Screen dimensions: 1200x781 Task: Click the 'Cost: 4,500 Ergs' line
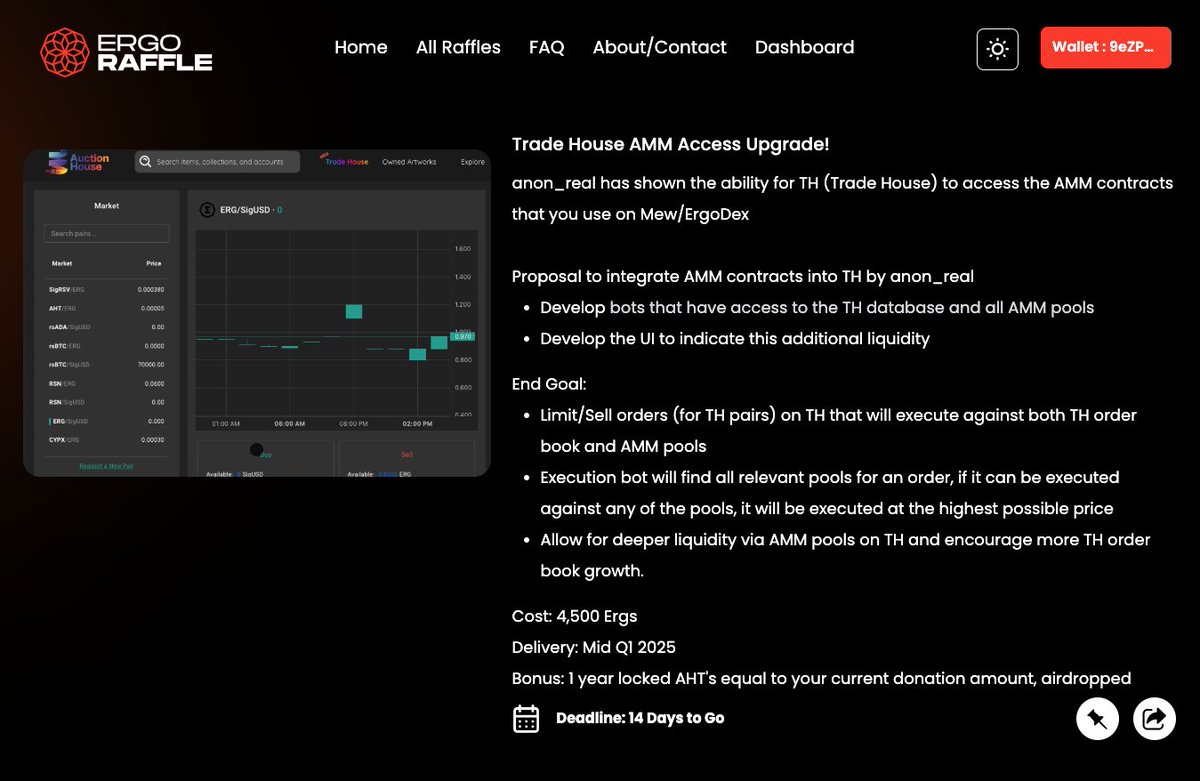click(574, 616)
